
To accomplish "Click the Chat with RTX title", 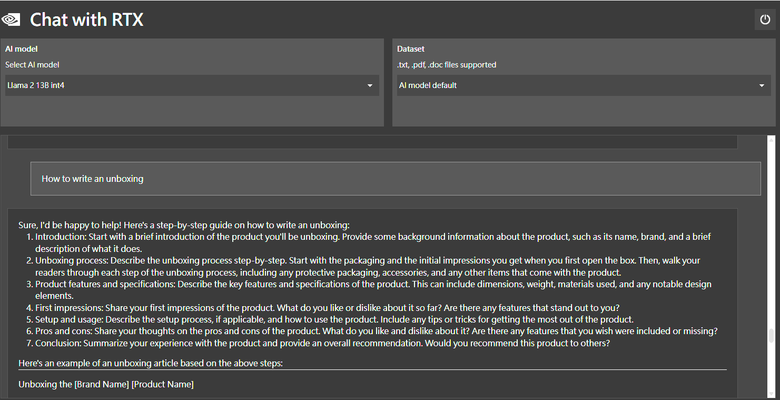I will pyautogui.click(x=87, y=20).
